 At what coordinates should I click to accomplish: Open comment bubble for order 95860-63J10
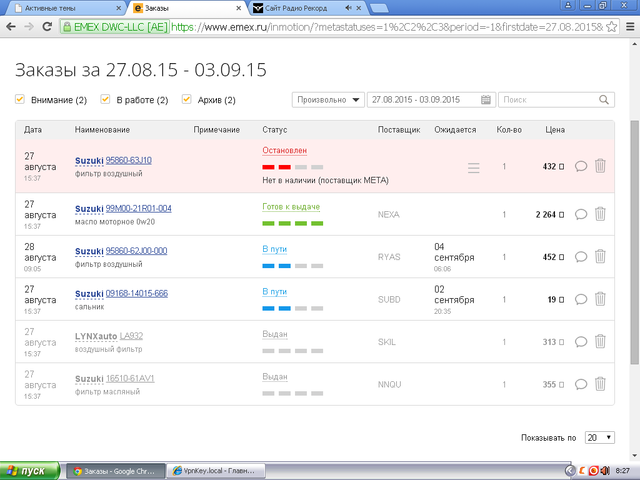coord(581,167)
